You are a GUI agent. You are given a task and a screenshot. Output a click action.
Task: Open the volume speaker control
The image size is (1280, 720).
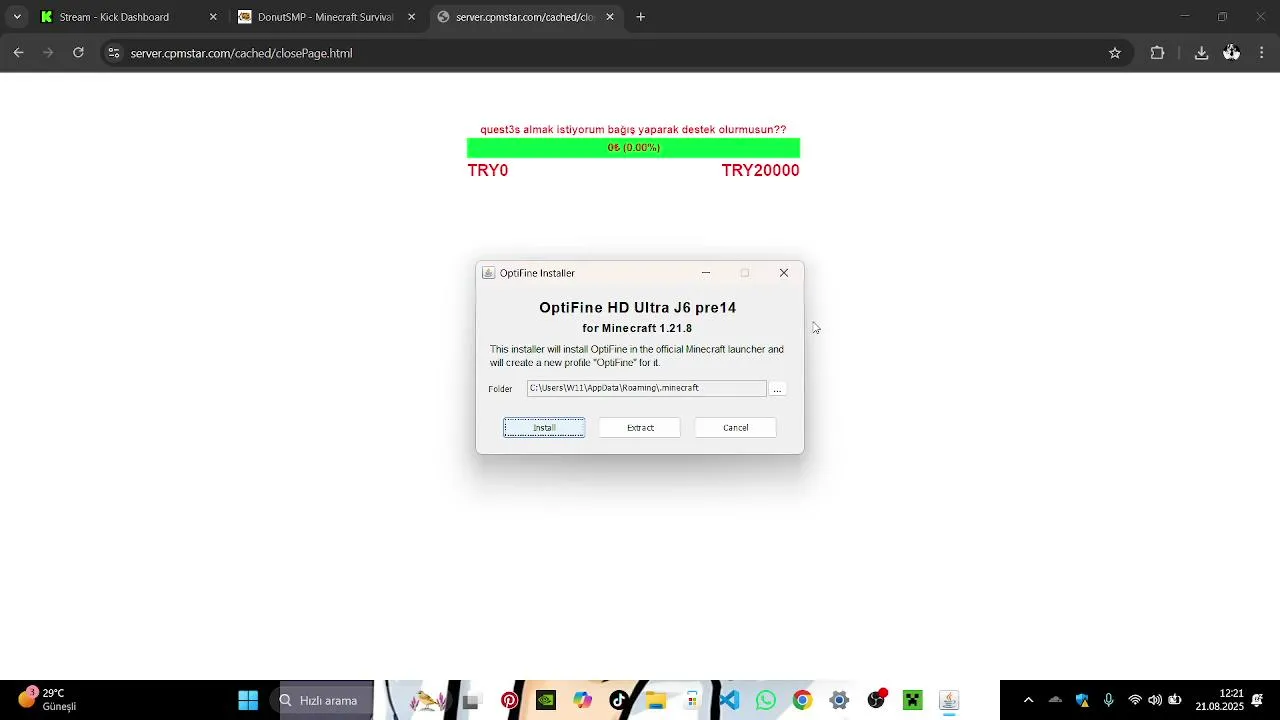1155,700
